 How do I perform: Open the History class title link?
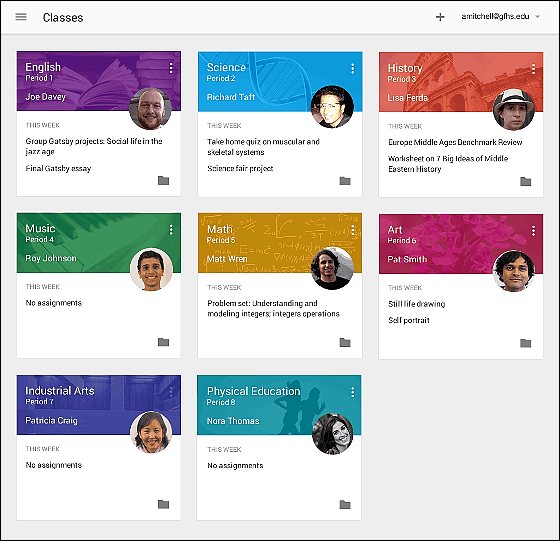tap(405, 68)
